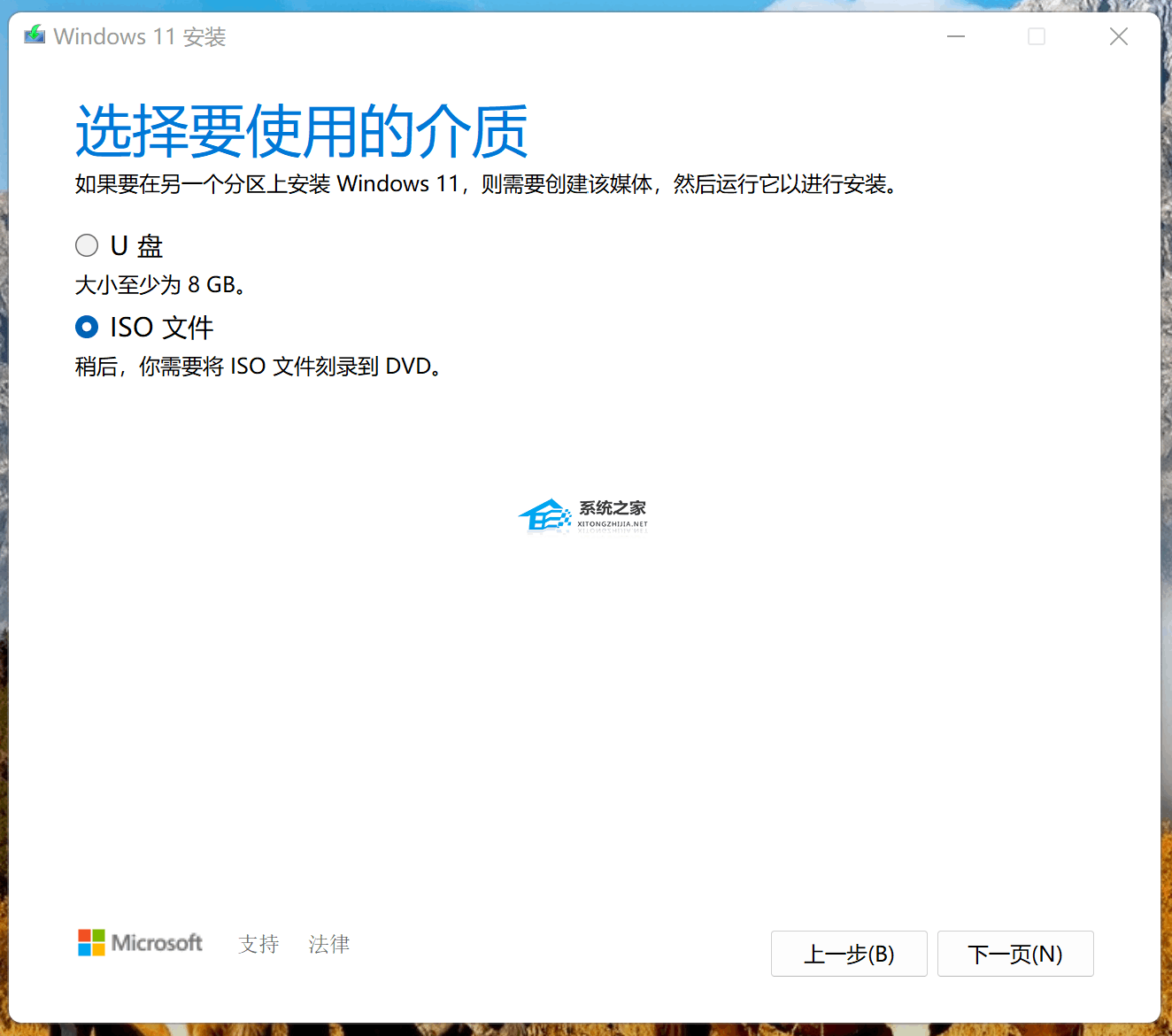This screenshot has height=1036, width=1172.
Task: Open the 支持 link
Action: click(x=258, y=944)
